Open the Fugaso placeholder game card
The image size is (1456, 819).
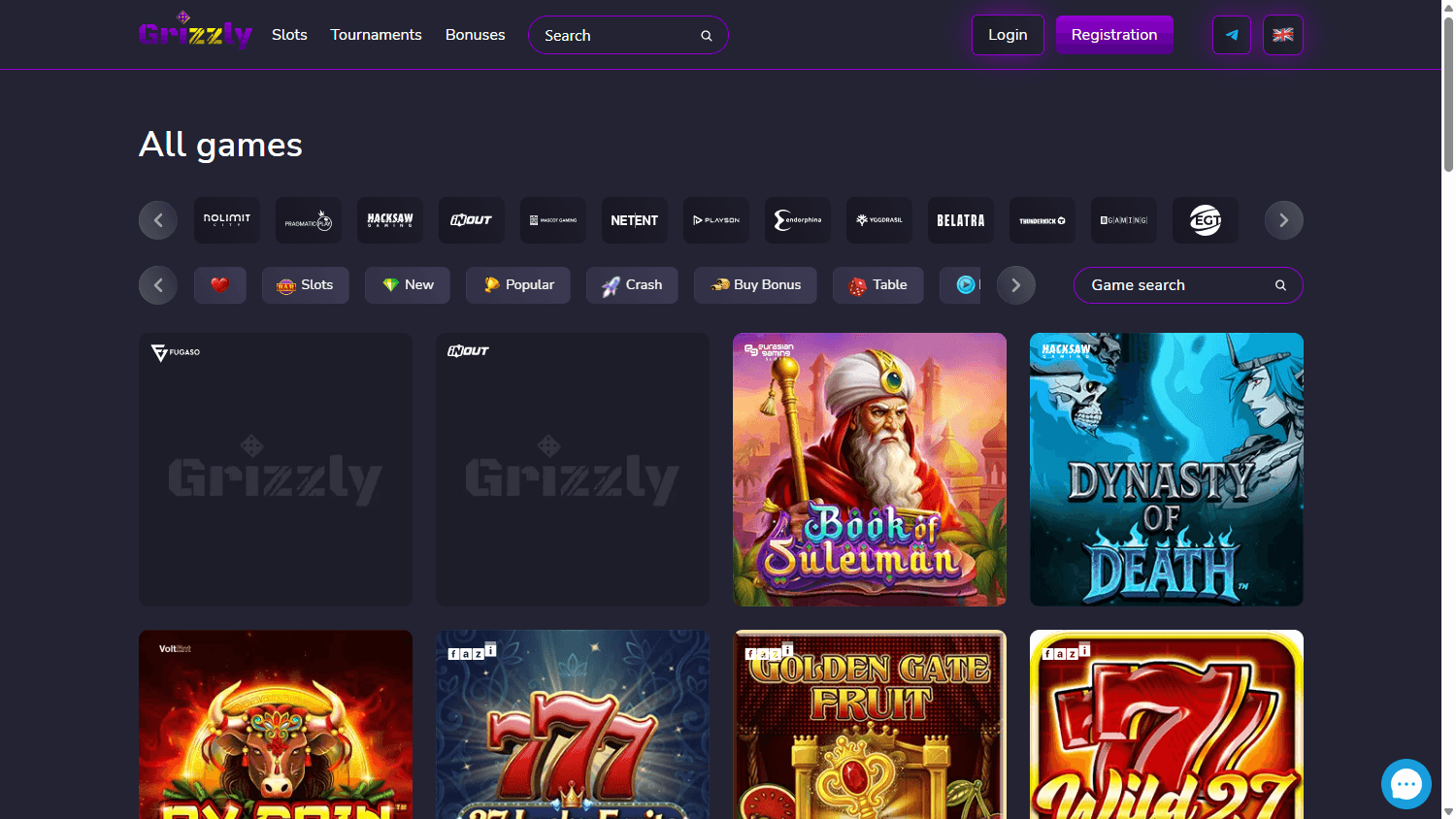click(x=276, y=470)
